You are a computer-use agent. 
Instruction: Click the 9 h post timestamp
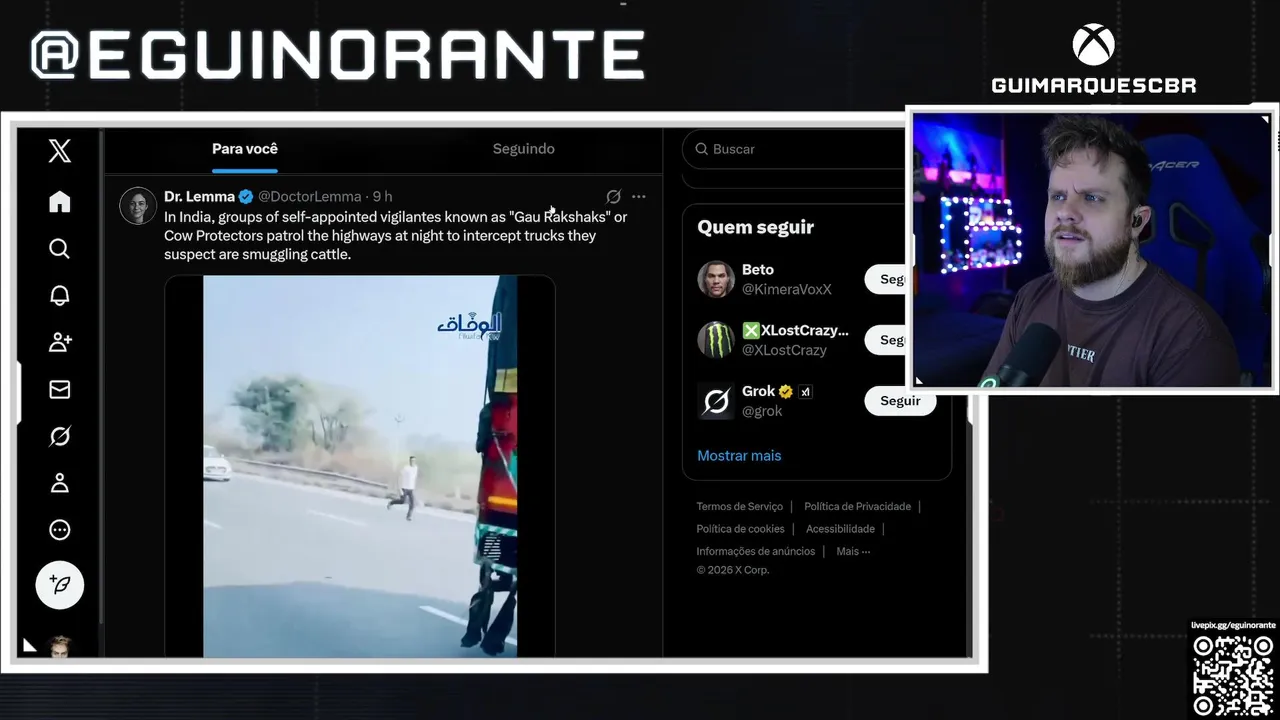382,197
